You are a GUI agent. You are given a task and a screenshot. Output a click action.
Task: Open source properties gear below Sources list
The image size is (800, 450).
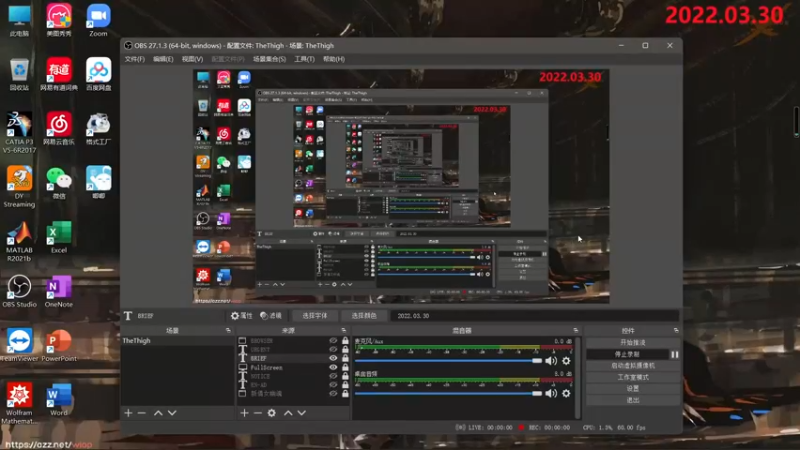pyautogui.click(x=272, y=413)
